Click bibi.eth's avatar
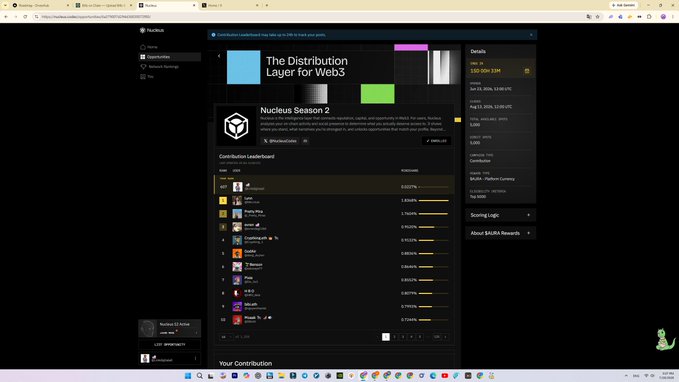Viewport: 679px width, 382px height. click(x=237, y=306)
